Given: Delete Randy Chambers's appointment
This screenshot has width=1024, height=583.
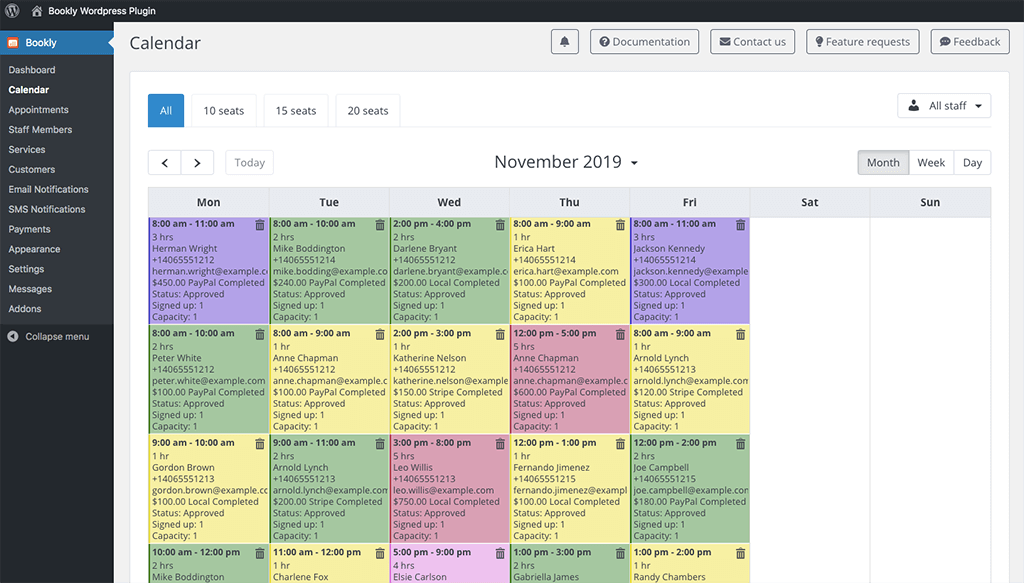Looking at the screenshot, I should pyautogui.click(x=740, y=554).
